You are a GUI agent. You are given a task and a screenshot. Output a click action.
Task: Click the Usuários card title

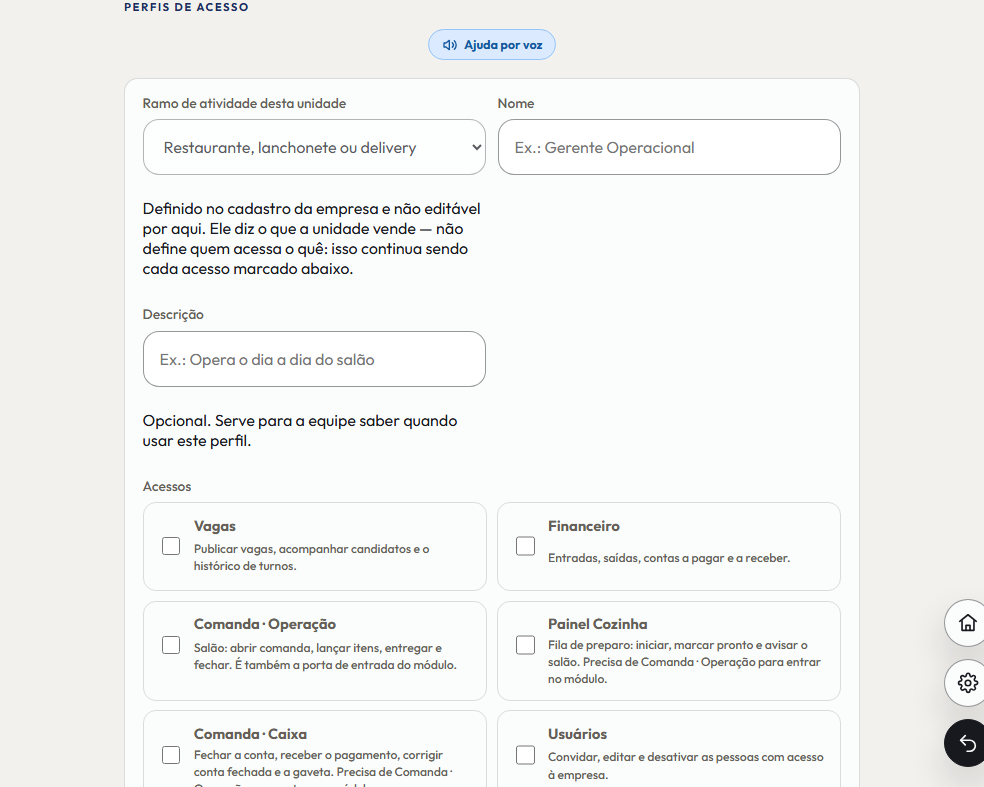(577, 734)
